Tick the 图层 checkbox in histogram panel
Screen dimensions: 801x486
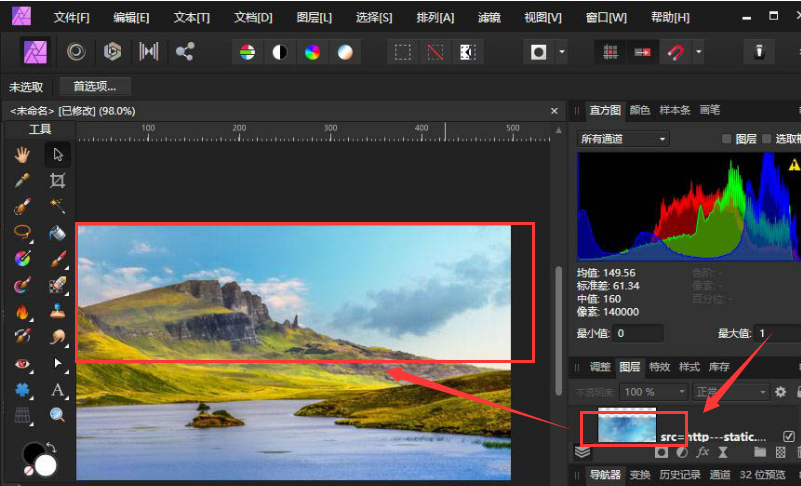[x=726, y=139]
